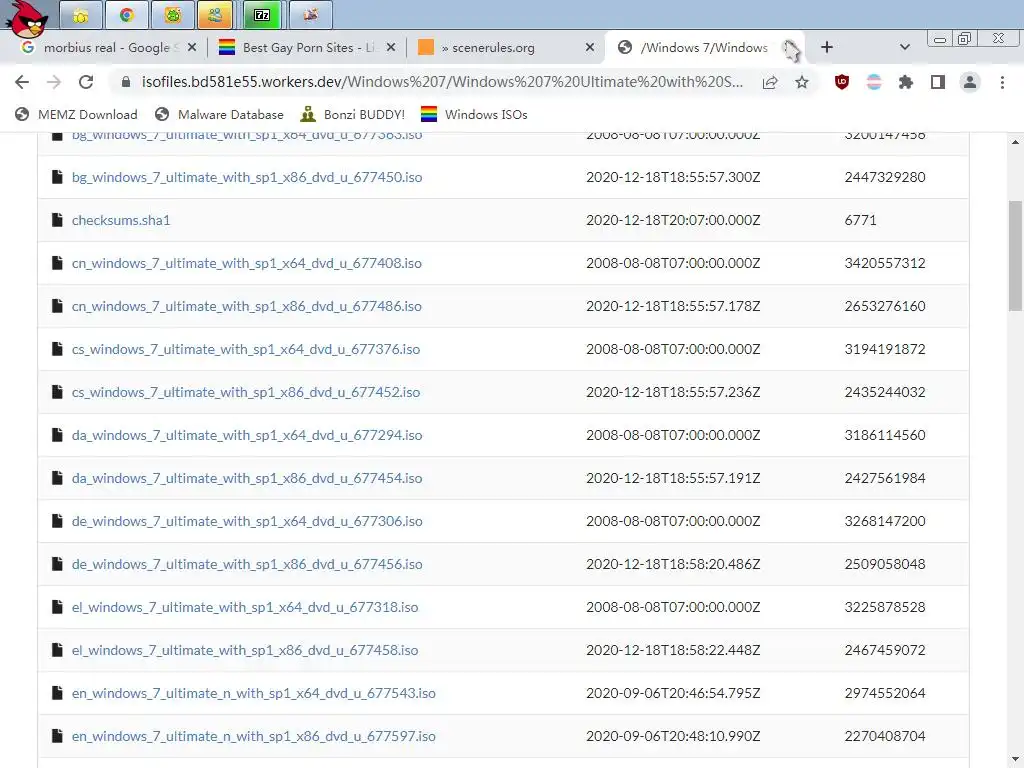The height and width of the screenshot is (768, 1024).
Task: Open the profile avatar menu
Action: coord(970,82)
